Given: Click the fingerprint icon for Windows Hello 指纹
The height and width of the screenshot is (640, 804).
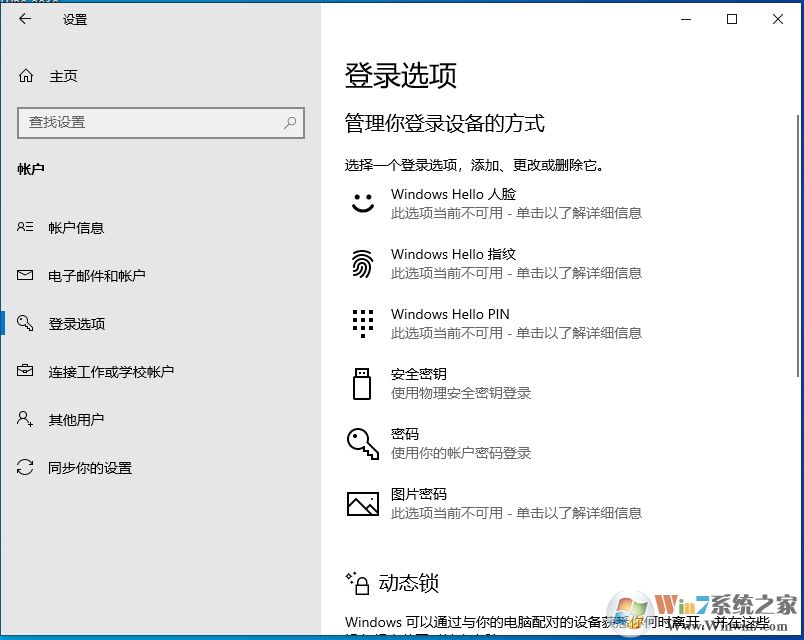Looking at the screenshot, I should (362, 263).
